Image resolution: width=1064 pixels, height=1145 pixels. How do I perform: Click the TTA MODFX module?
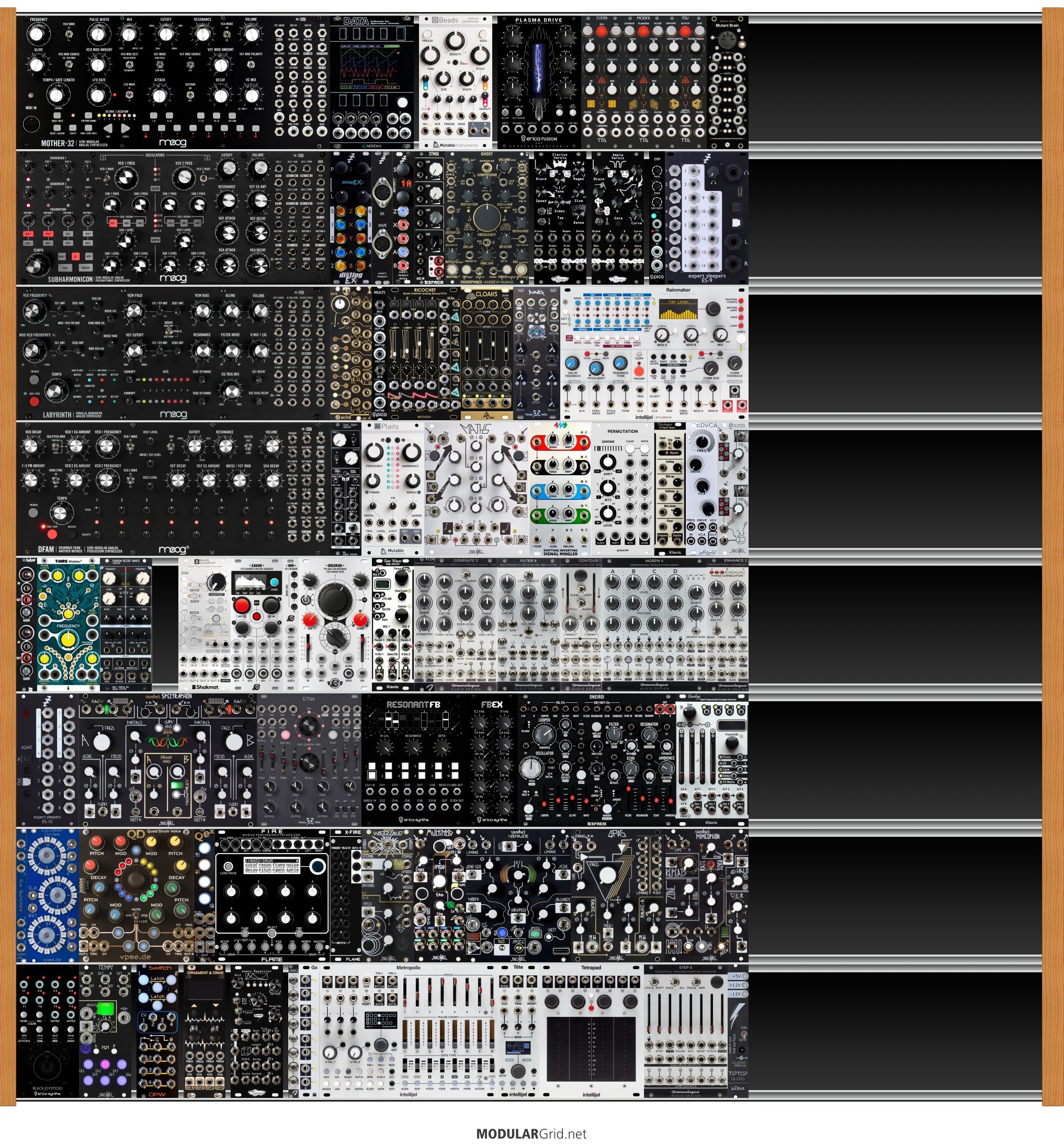coord(644,82)
